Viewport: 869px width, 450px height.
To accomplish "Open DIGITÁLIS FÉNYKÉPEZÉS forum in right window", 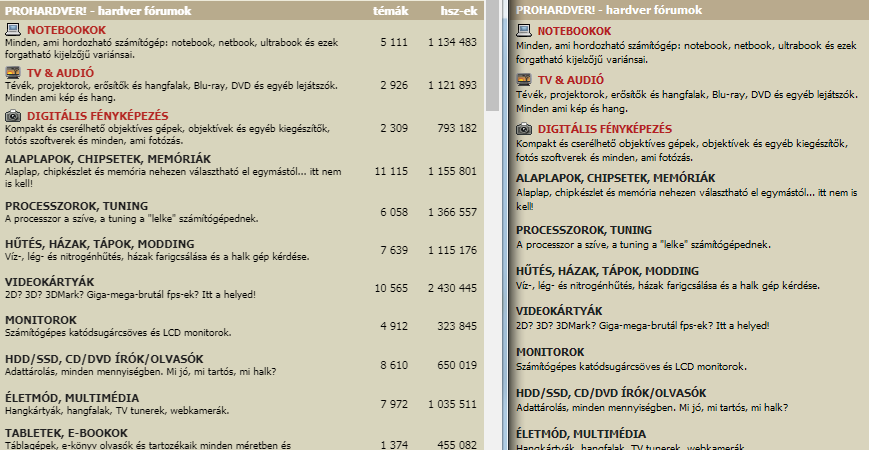I will pos(605,129).
